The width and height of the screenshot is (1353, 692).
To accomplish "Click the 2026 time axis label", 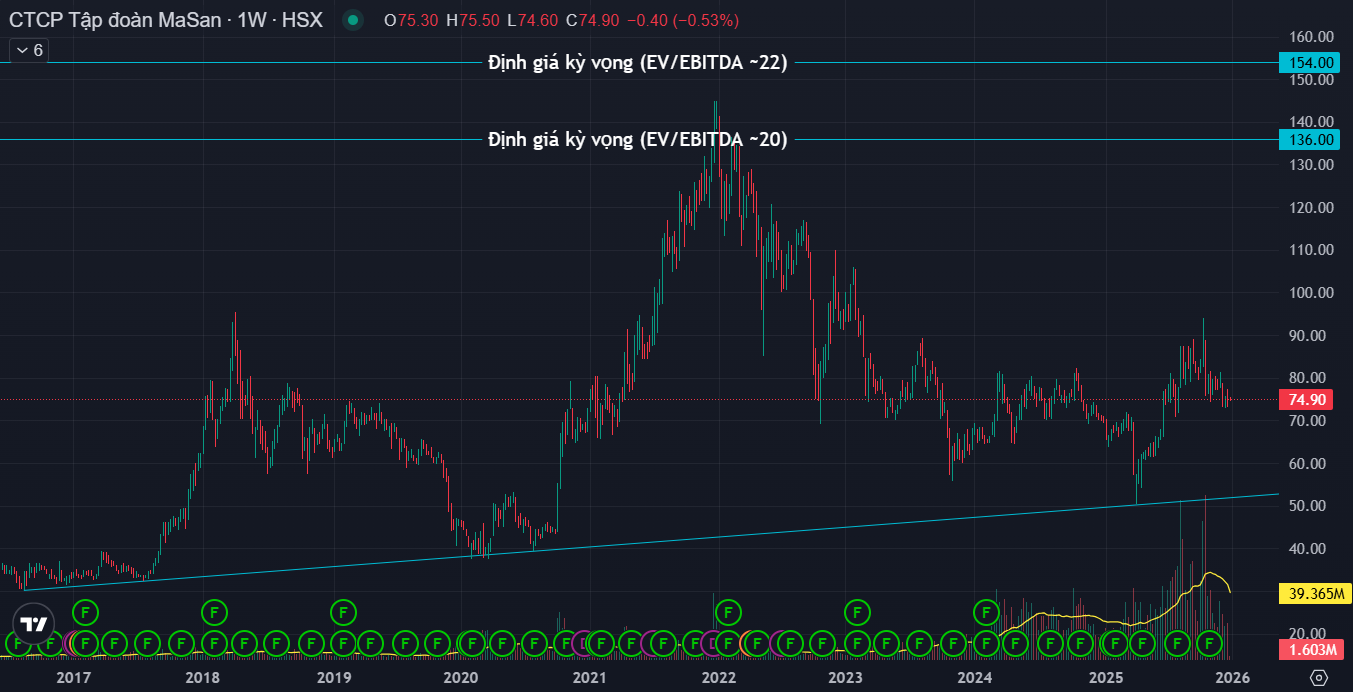I will tap(1233, 677).
